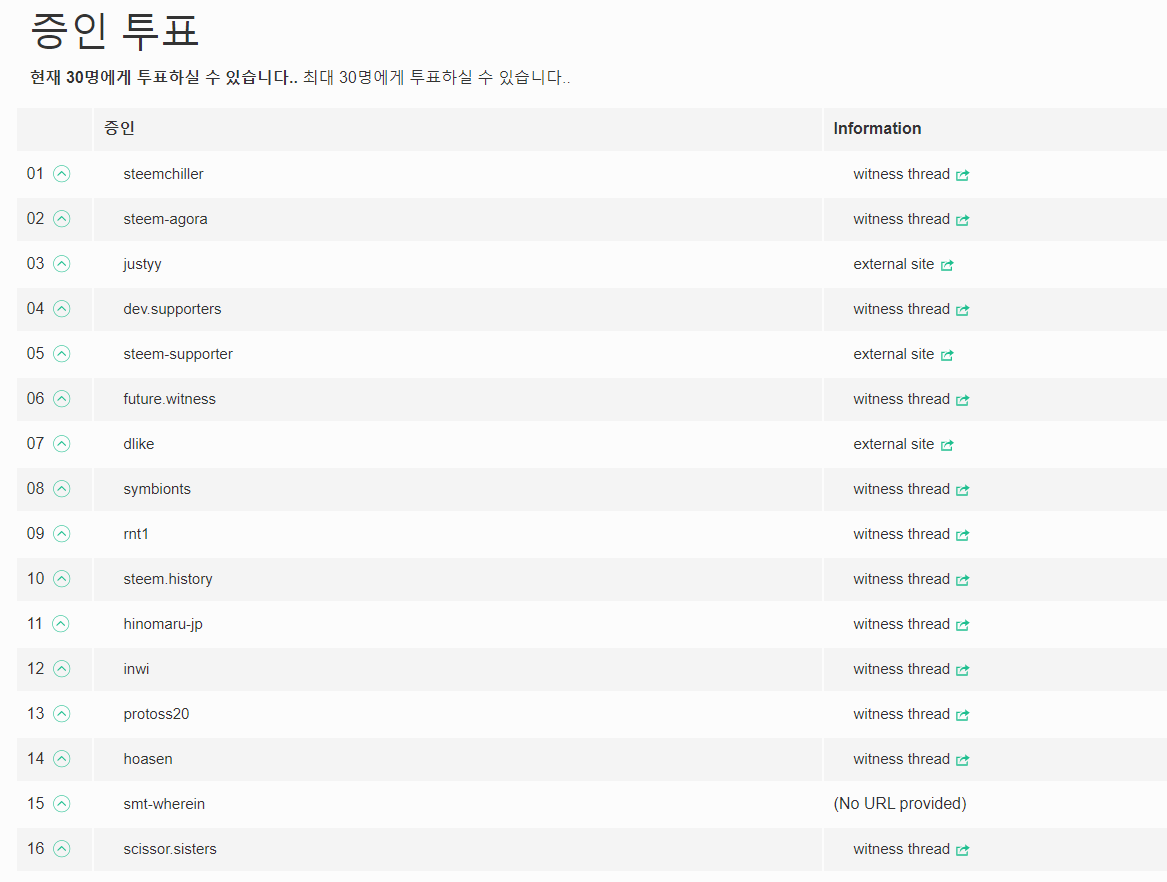This screenshot has height=882, width=1167.
Task: Open symbionts' witness thread link
Action: pos(911,489)
